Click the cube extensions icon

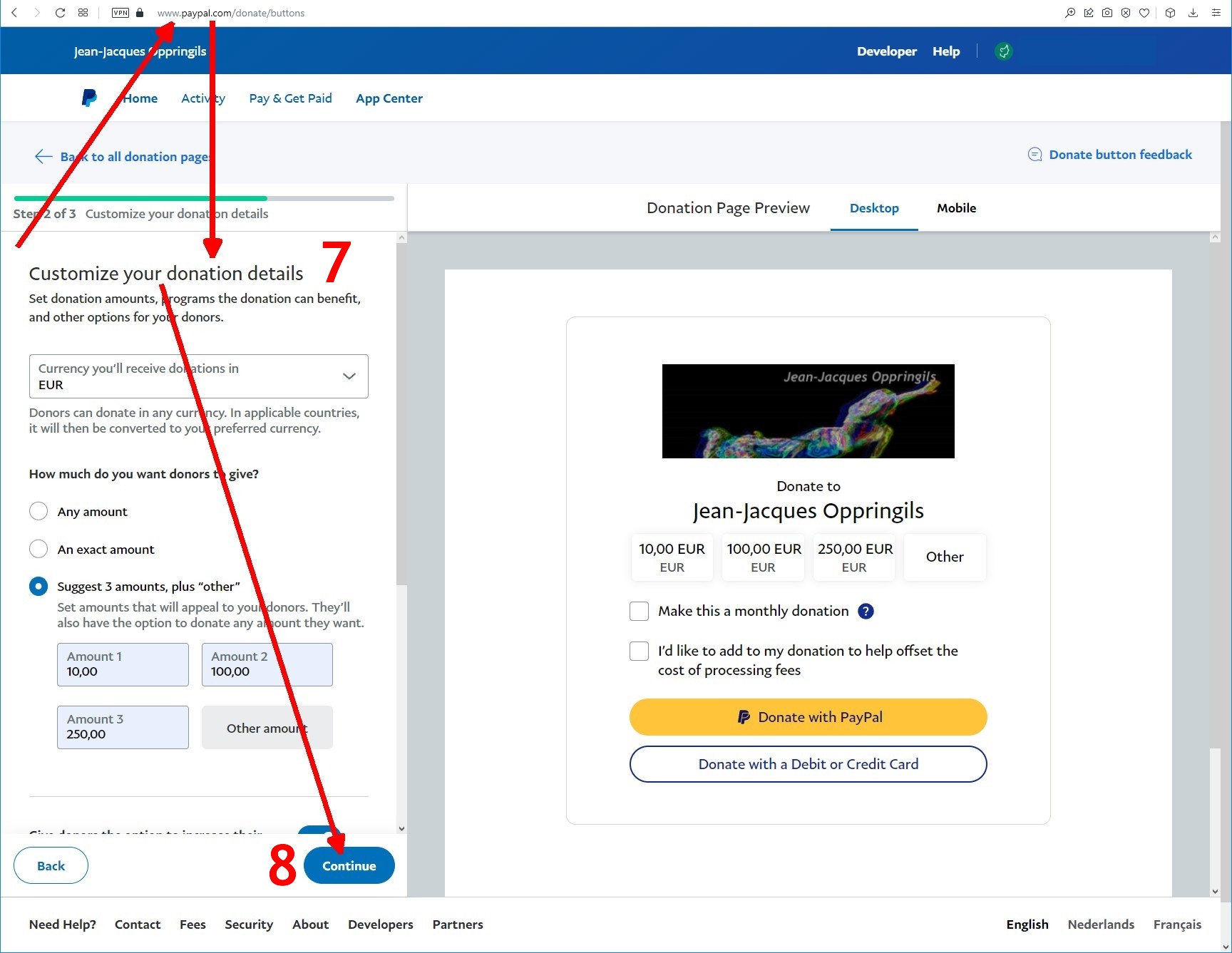pos(1170,13)
